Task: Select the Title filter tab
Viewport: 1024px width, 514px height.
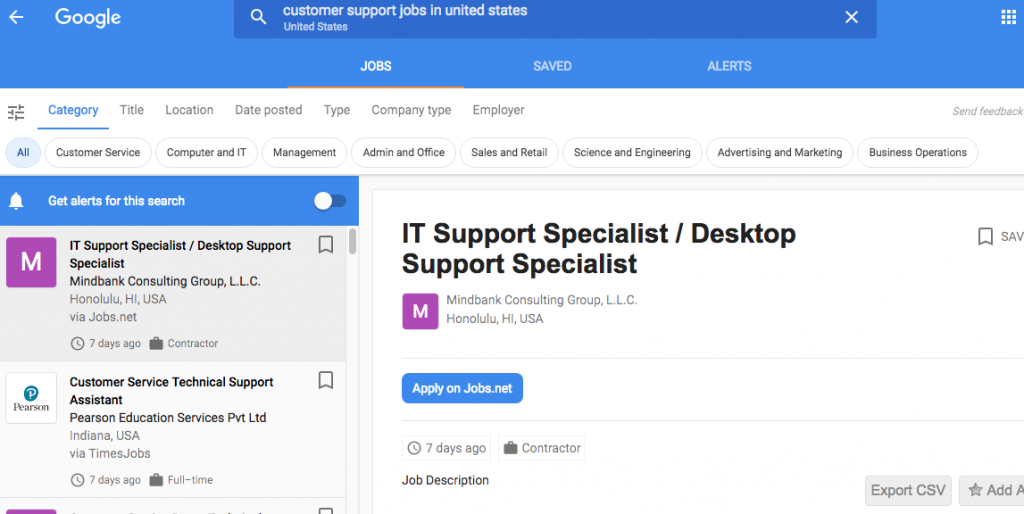Action: [x=131, y=110]
